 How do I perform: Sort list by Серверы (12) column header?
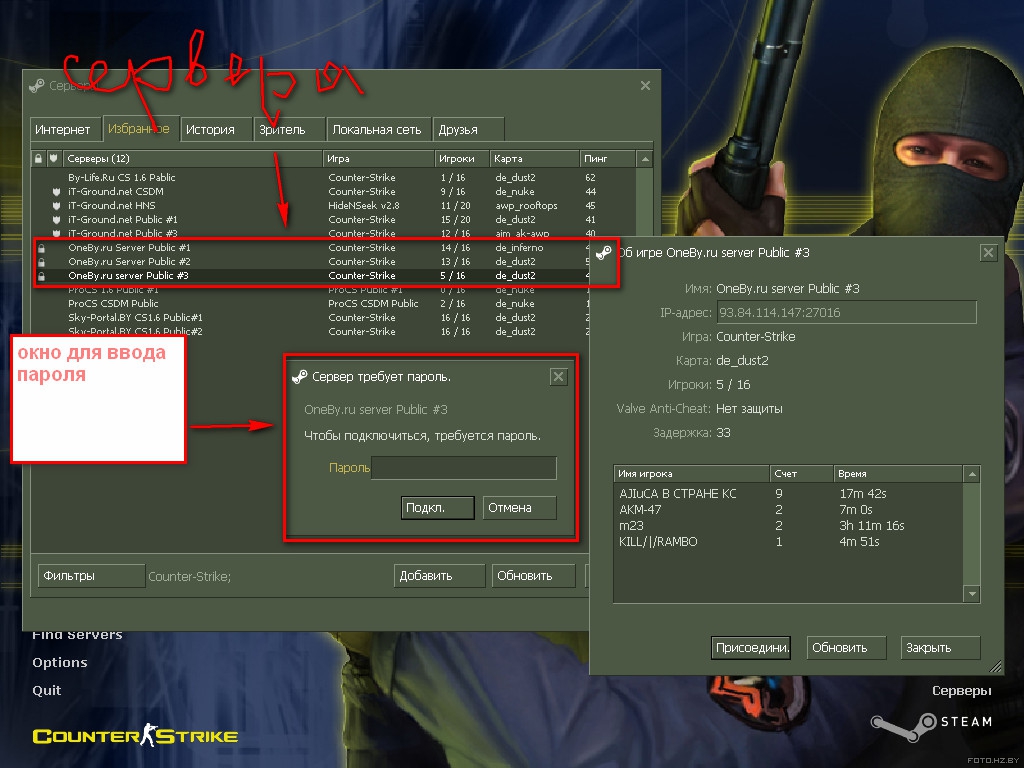192,159
